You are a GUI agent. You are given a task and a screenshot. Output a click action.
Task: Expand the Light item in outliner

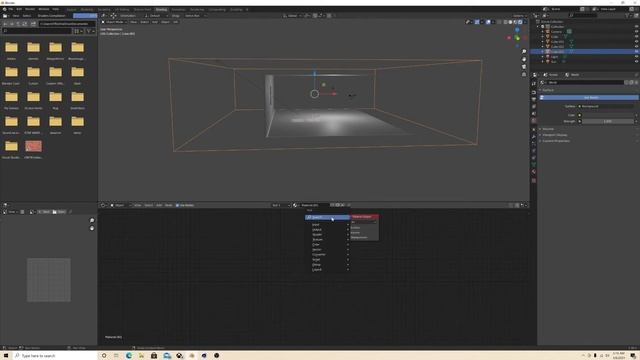point(543,57)
